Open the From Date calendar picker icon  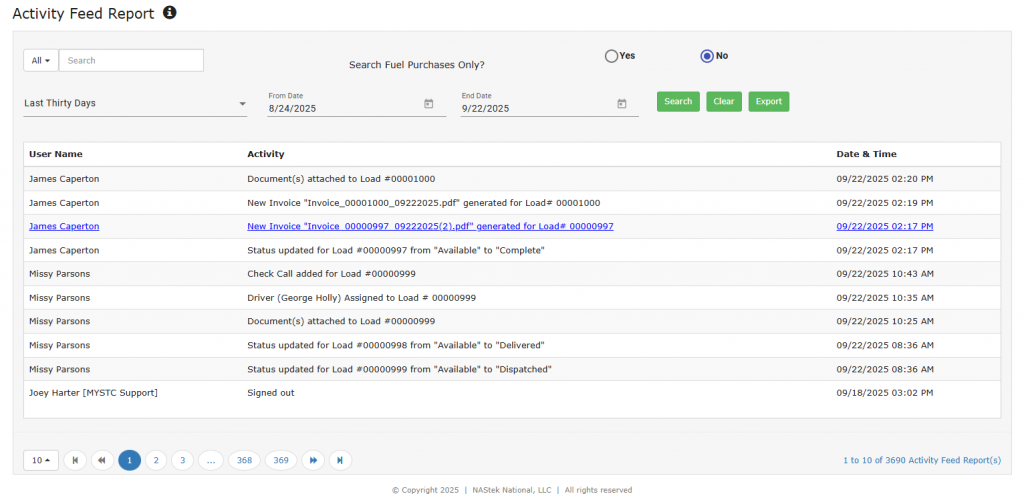click(x=428, y=104)
